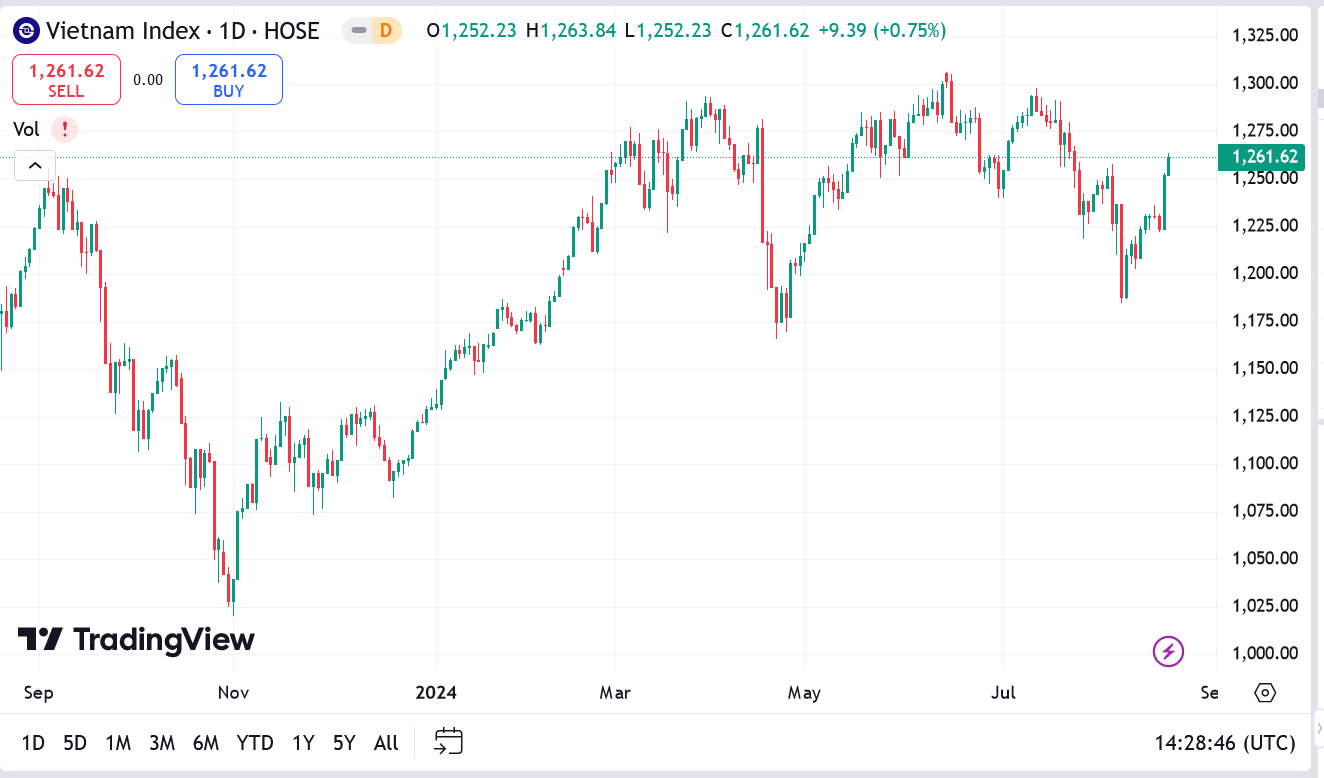Viewport: 1324px width, 778px height.
Task: Select the 3M time range
Action: coord(162,743)
